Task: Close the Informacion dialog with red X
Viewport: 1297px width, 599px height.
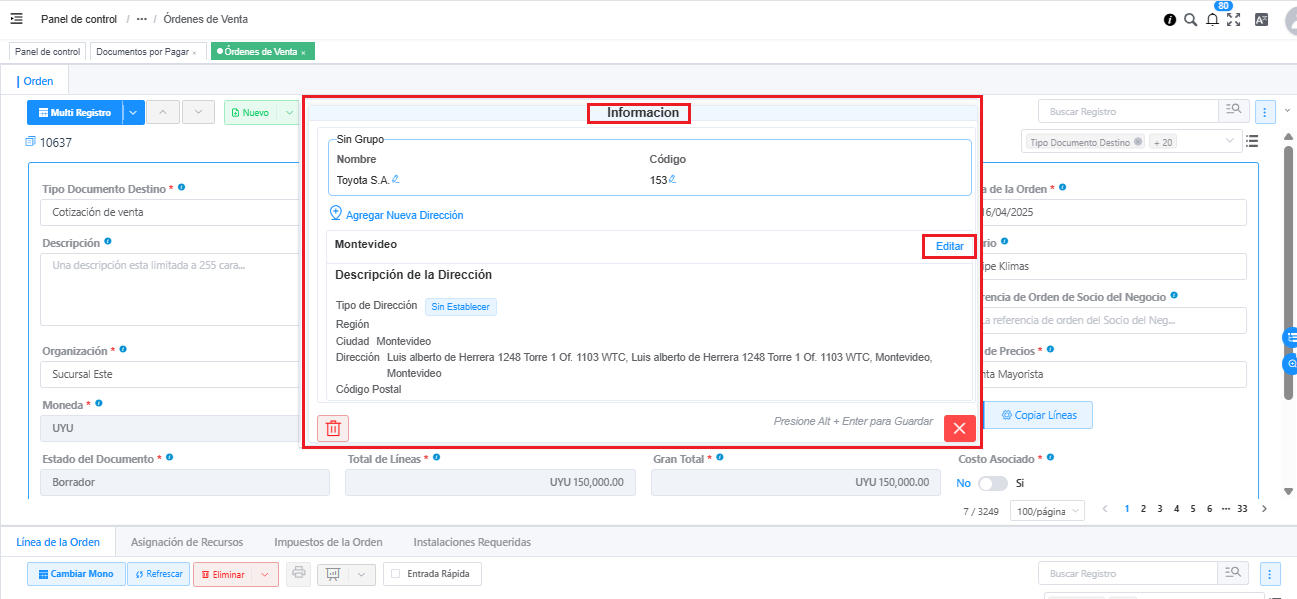Action: click(959, 428)
